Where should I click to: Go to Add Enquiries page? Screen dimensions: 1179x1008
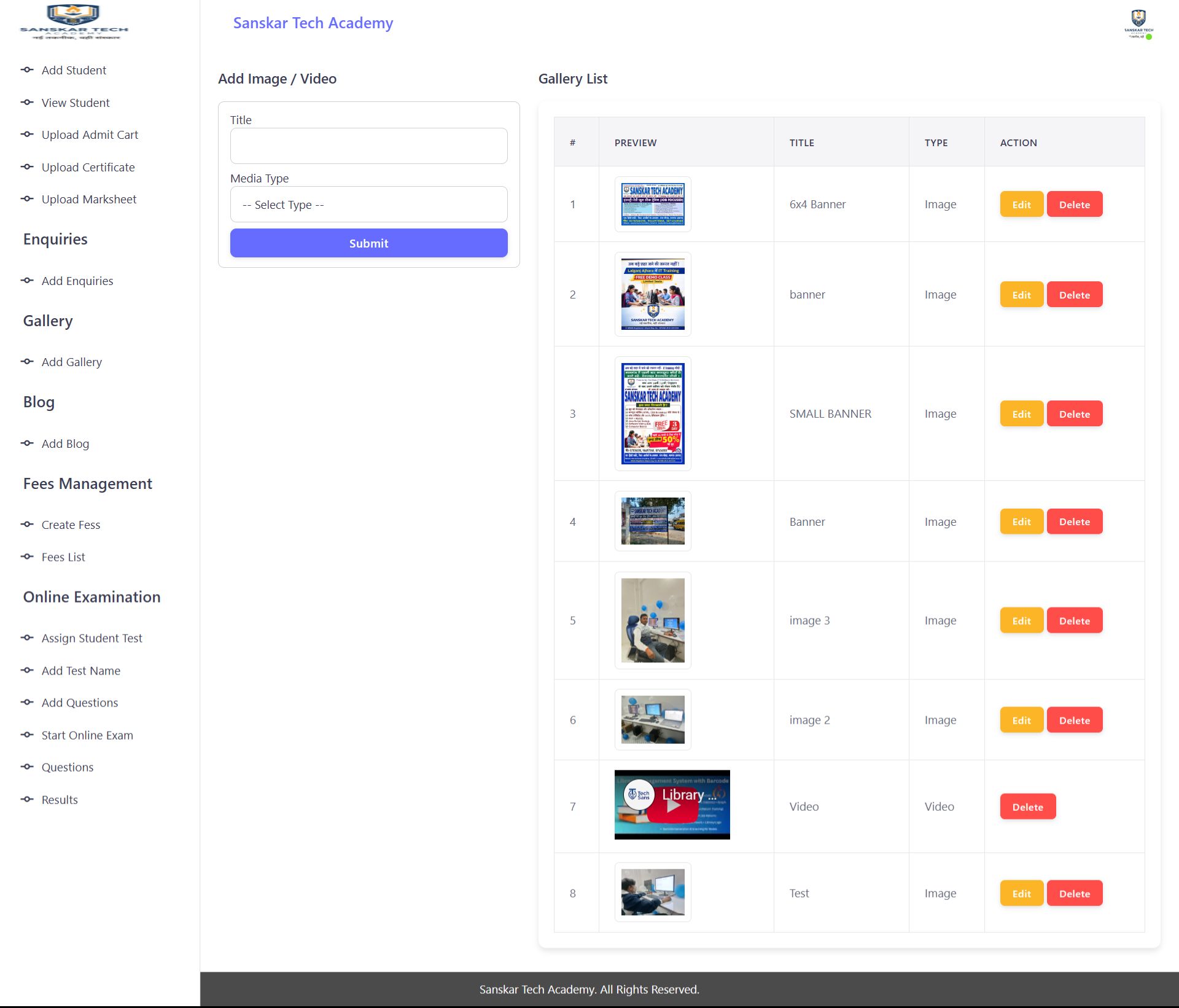[x=77, y=281]
